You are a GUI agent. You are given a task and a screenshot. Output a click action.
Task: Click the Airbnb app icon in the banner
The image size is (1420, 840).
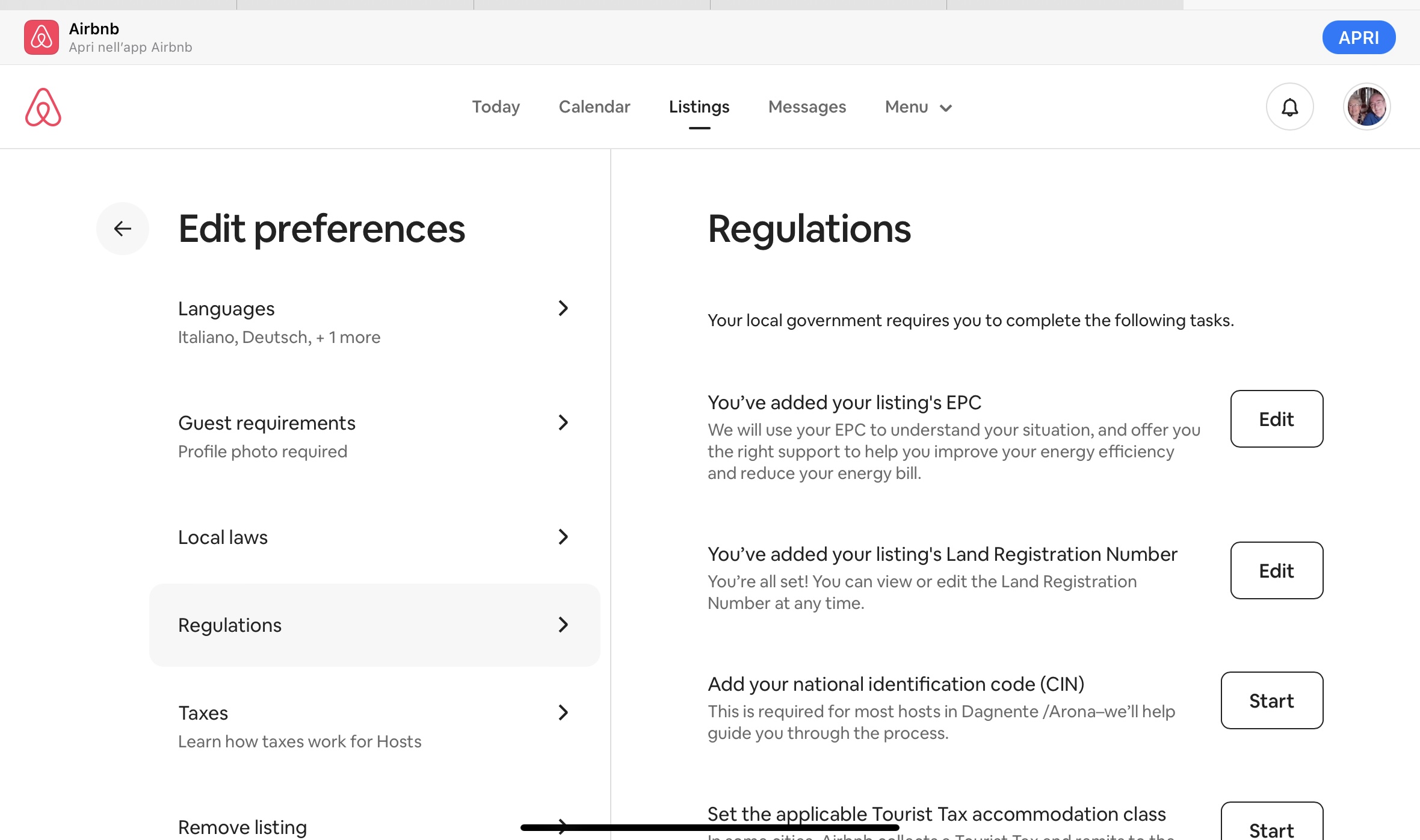[40, 37]
